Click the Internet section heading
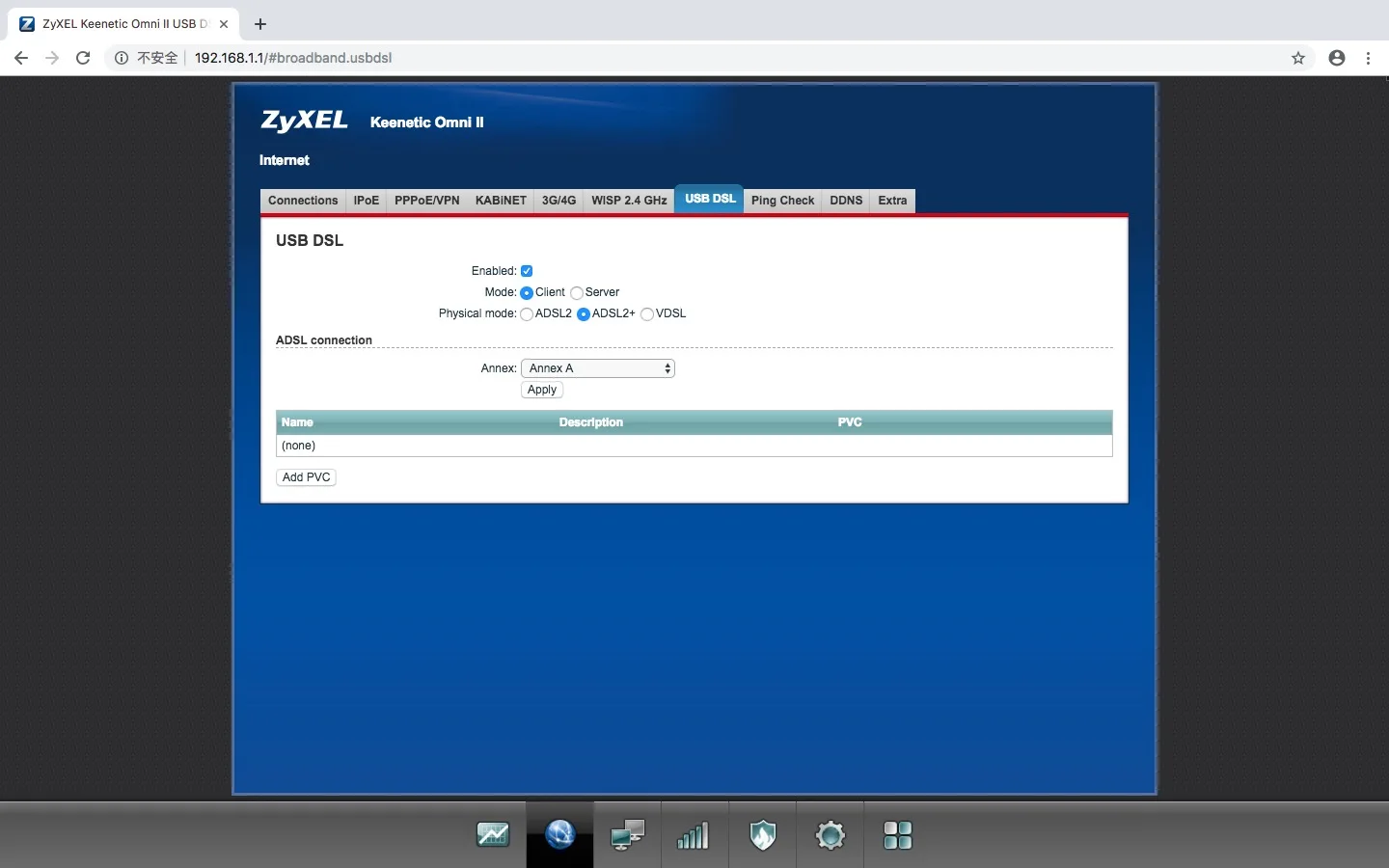1389x868 pixels. 285,160
